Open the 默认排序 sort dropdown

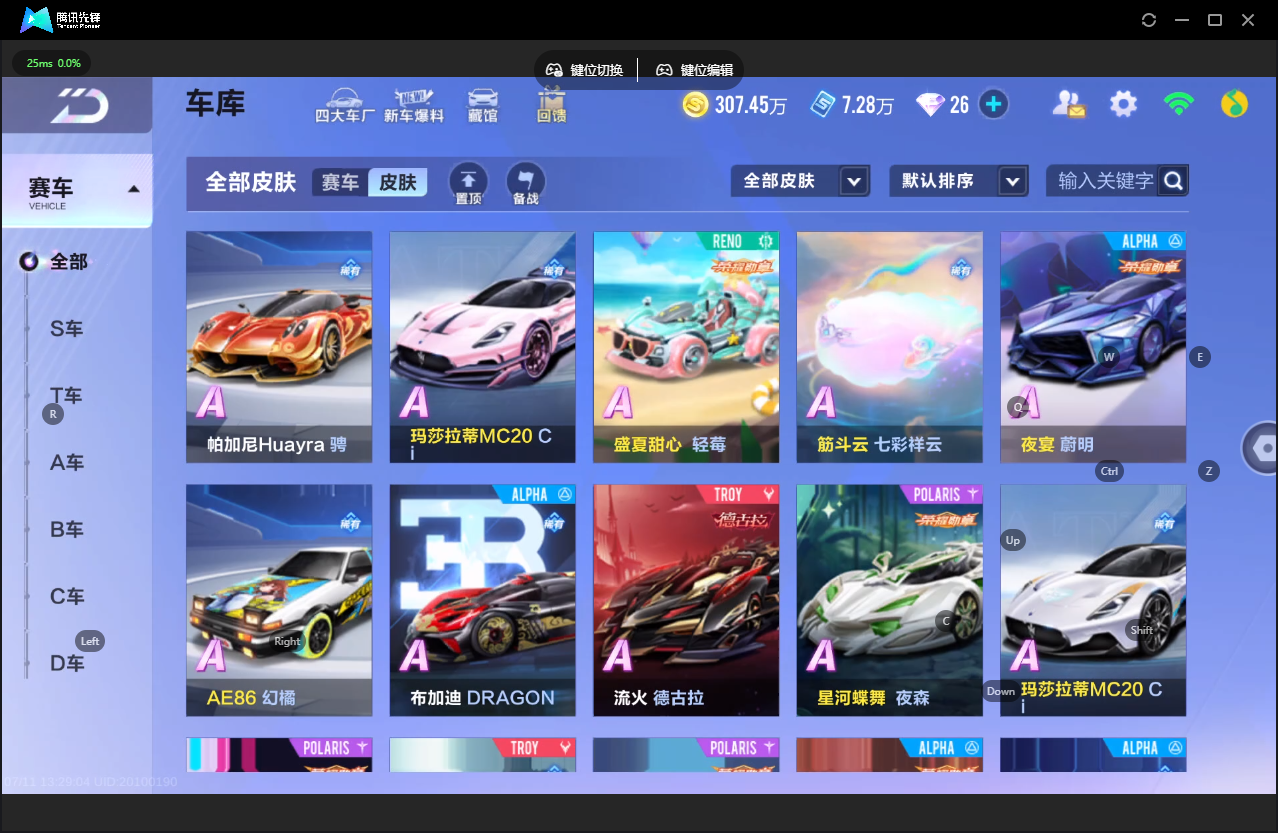(958, 181)
